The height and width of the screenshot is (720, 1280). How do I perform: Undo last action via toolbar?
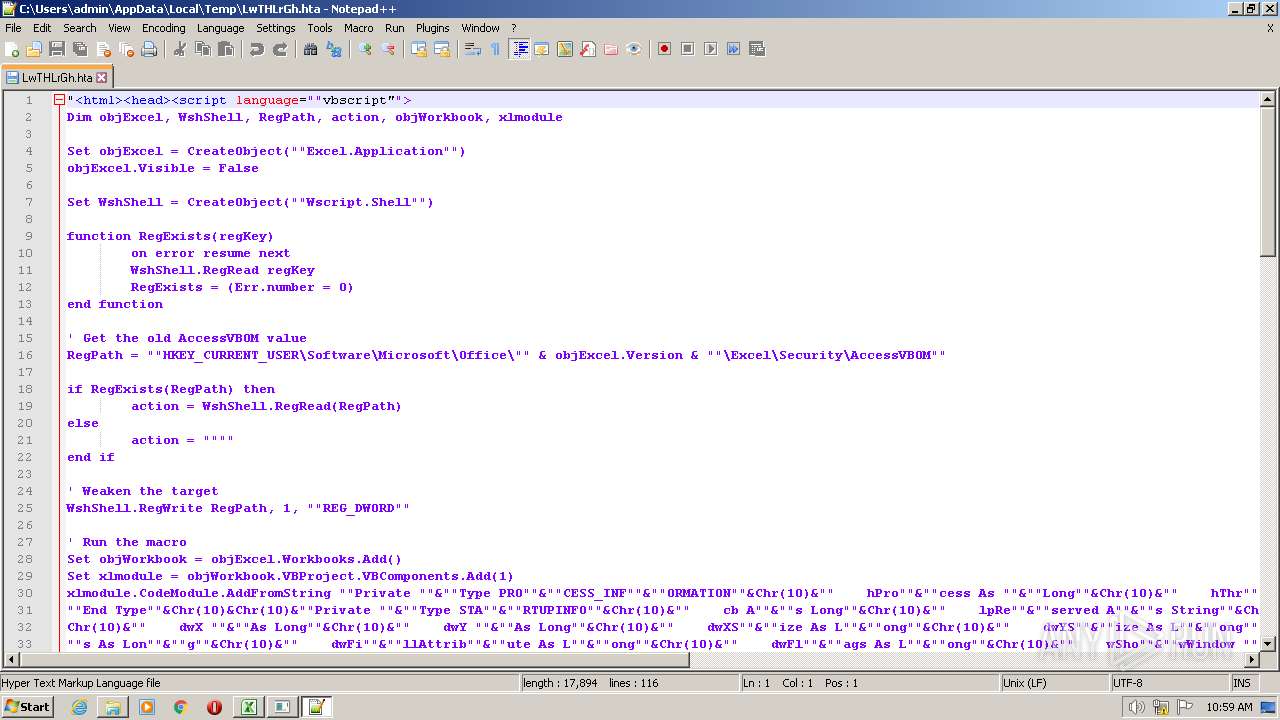(257, 49)
